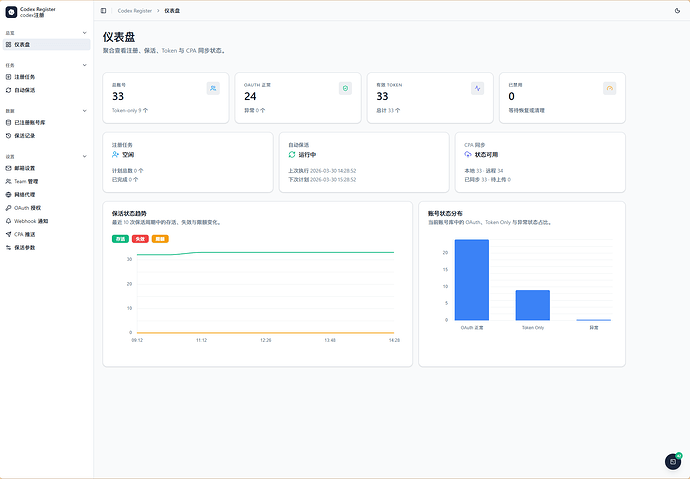
Task: Click the users icon on 总账号 card
Action: point(213,88)
